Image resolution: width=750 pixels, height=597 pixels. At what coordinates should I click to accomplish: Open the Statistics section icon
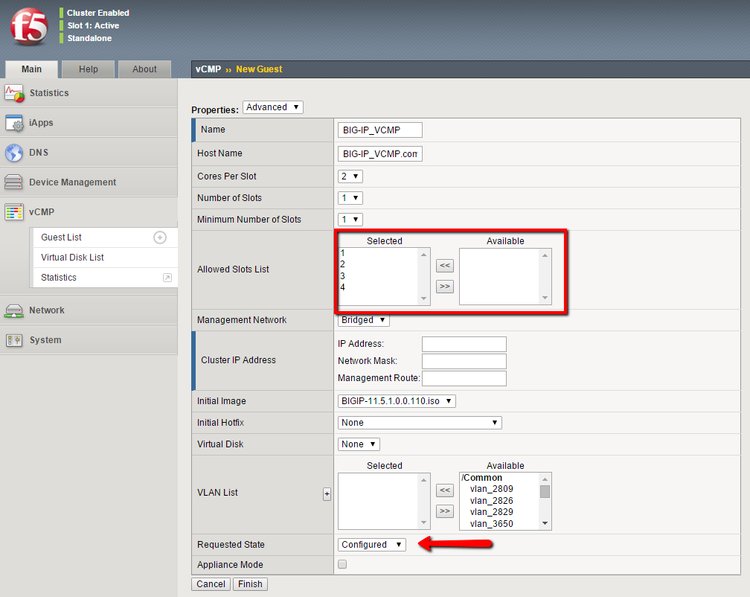[x=14, y=93]
